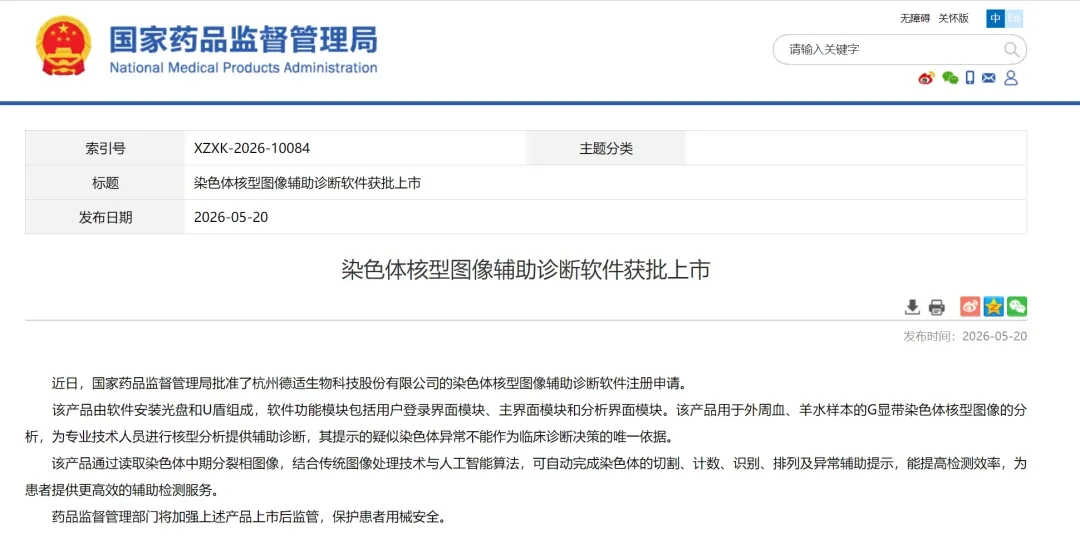Enable 无障碍 accessibility mode
1080x544 pixels.
[x=915, y=19]
